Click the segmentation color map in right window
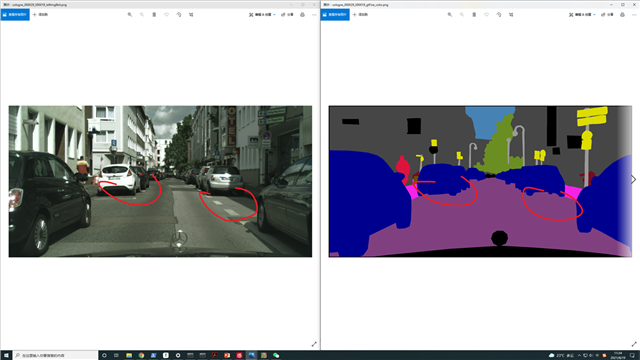Viewport: 640px width, 360px height. click(480, 181)
